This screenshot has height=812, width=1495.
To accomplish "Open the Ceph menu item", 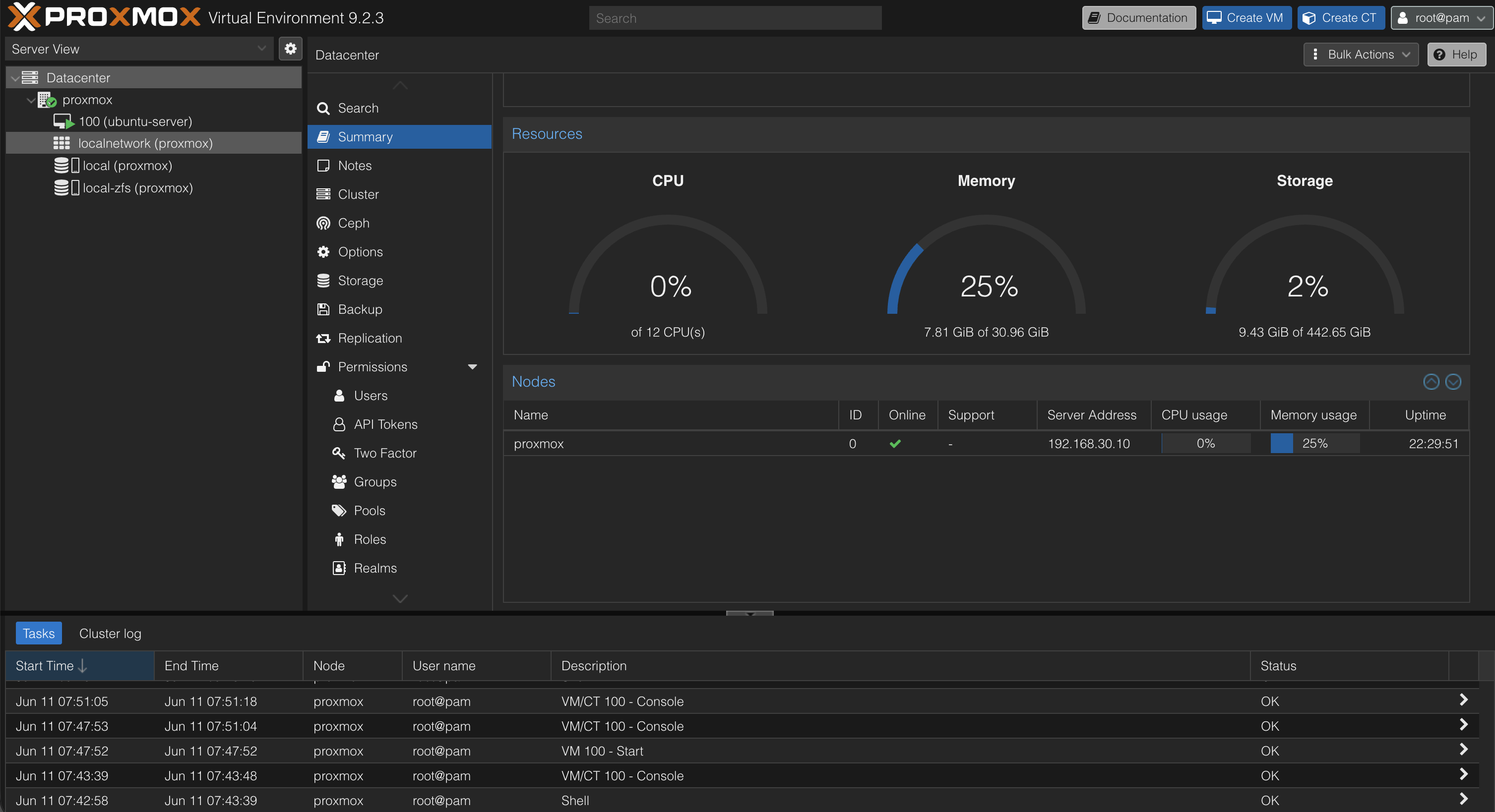I will 399,223.
